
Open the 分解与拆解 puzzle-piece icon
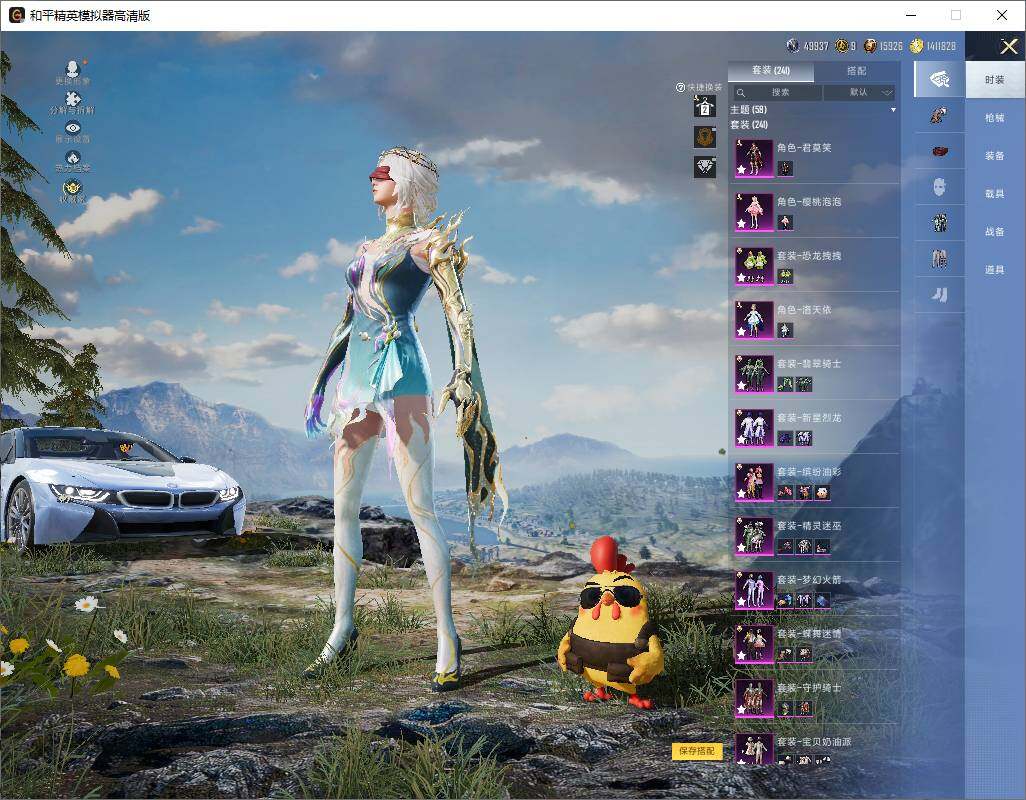pyautogui.click(x=73, y=99)
